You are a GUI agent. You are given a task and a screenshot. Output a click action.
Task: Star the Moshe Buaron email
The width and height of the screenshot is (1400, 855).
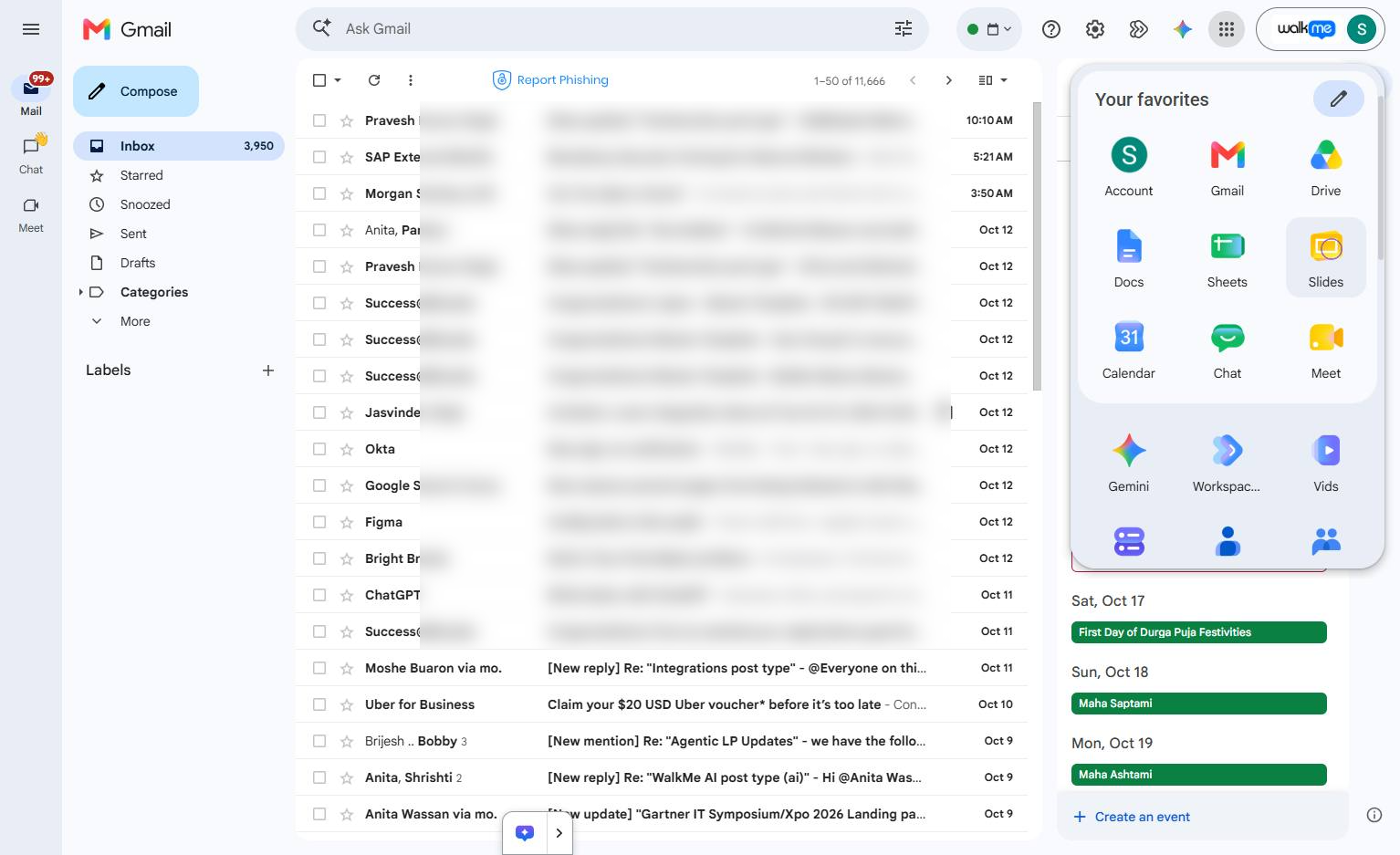(346, 668)
